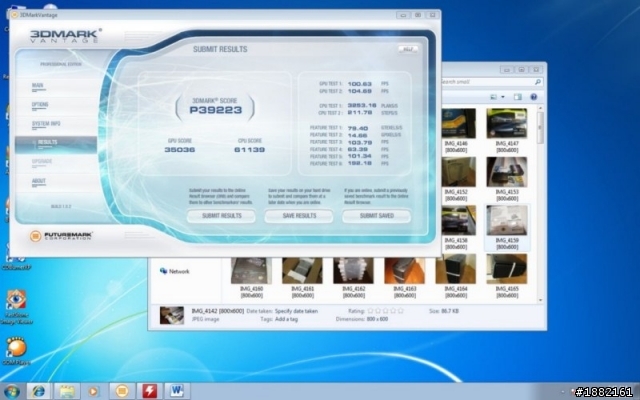640x400 pixels.
Task: Select thumbnail IMG_4163 in Explorer
Action: pos(404,270)
